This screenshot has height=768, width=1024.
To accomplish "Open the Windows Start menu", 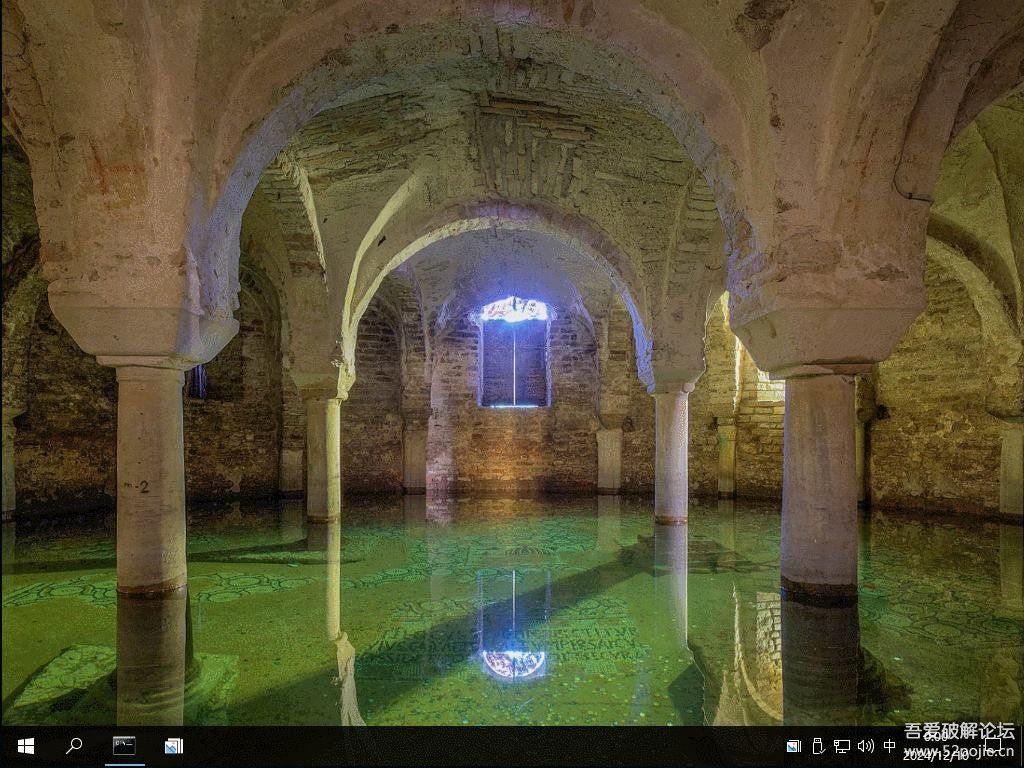I will pos(25,746).
